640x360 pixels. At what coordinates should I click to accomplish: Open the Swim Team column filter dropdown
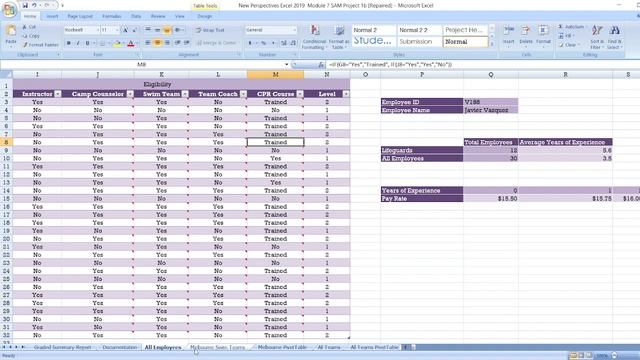pyautogui.click(x=185, y=94)
